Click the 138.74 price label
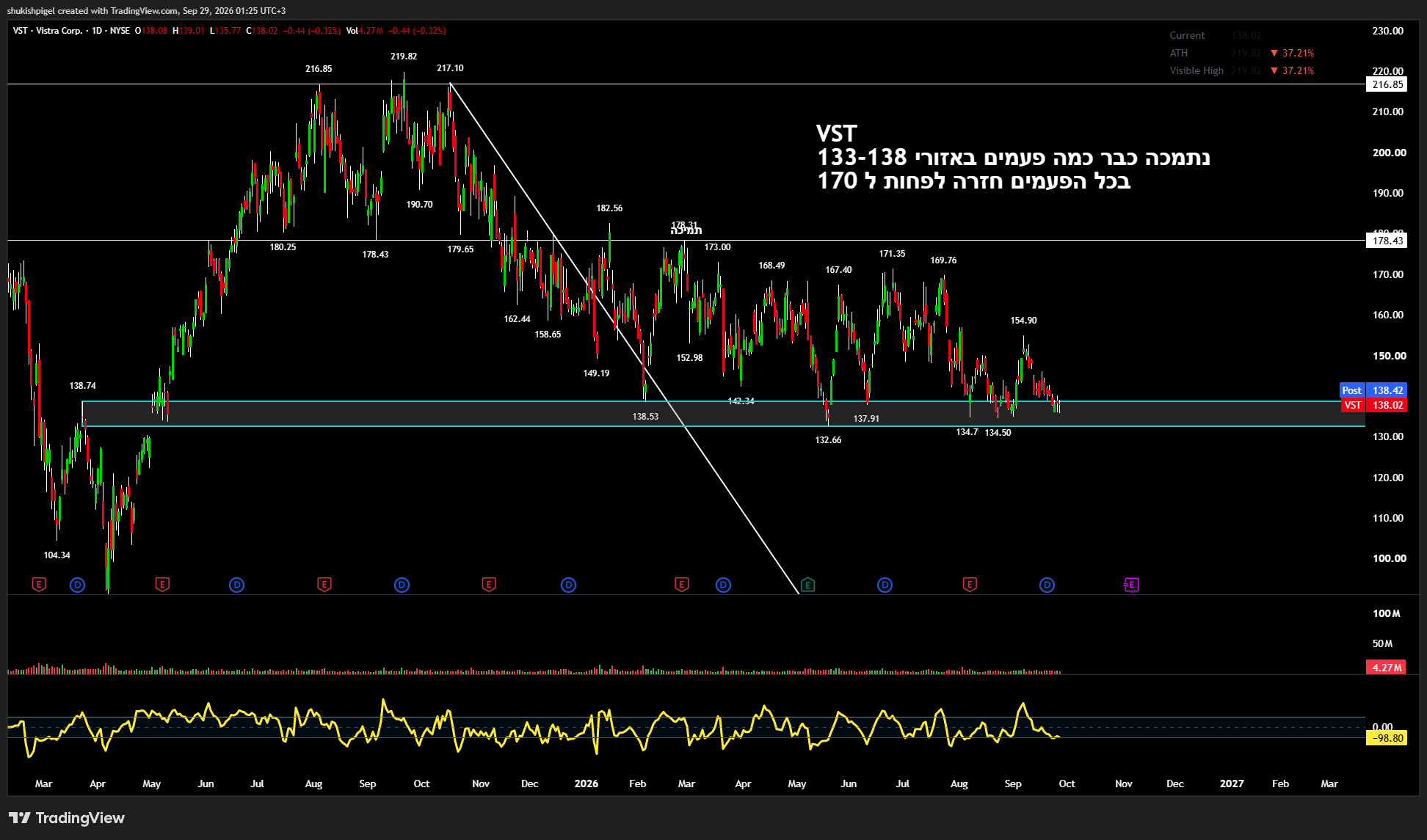The image size is (1427, 840). pyautogui.click(x=82, y=386)
